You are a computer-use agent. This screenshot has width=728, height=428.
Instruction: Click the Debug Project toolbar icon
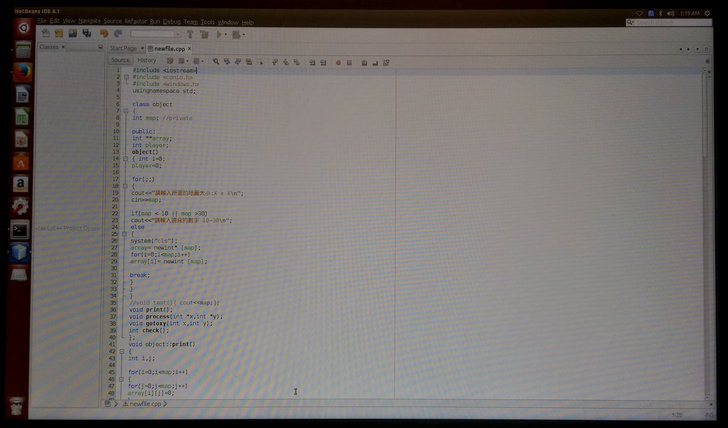(x=236, y=34)
